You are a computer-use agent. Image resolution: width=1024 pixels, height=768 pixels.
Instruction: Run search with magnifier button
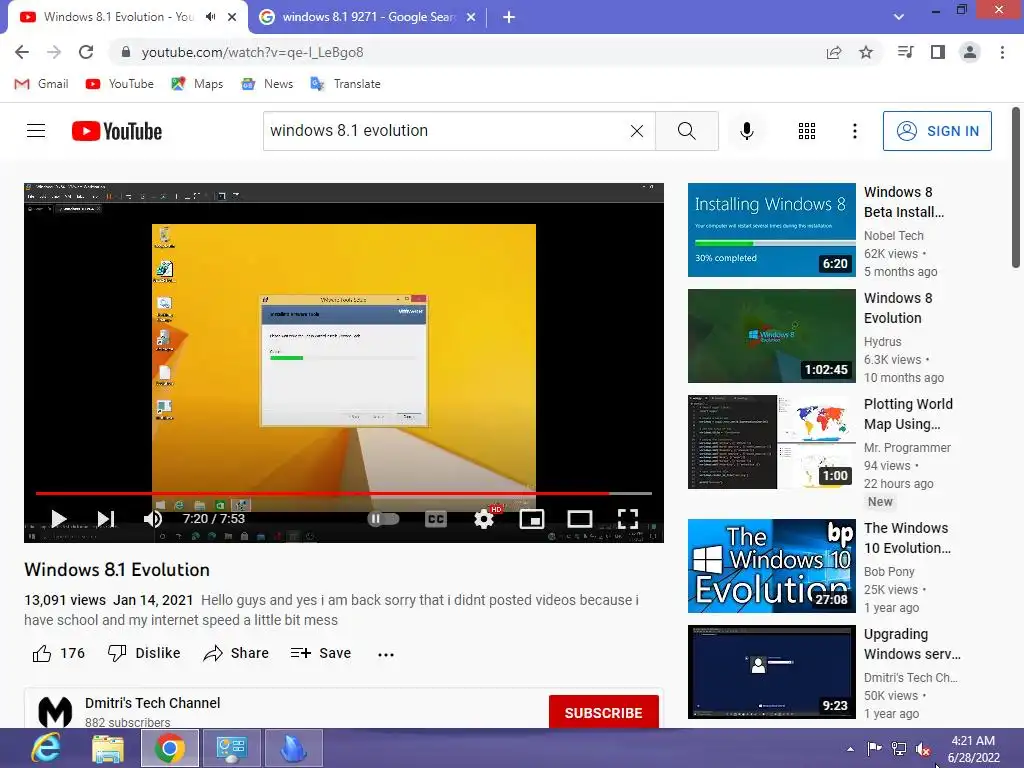click(686, 131)
